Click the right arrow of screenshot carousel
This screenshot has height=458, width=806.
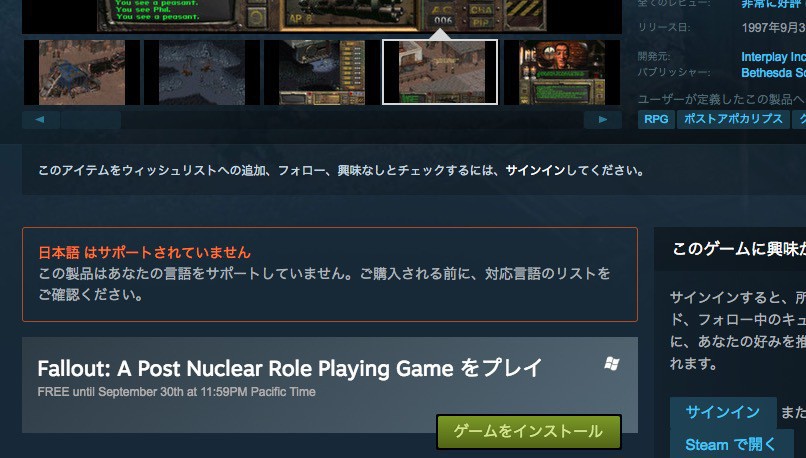602,120
